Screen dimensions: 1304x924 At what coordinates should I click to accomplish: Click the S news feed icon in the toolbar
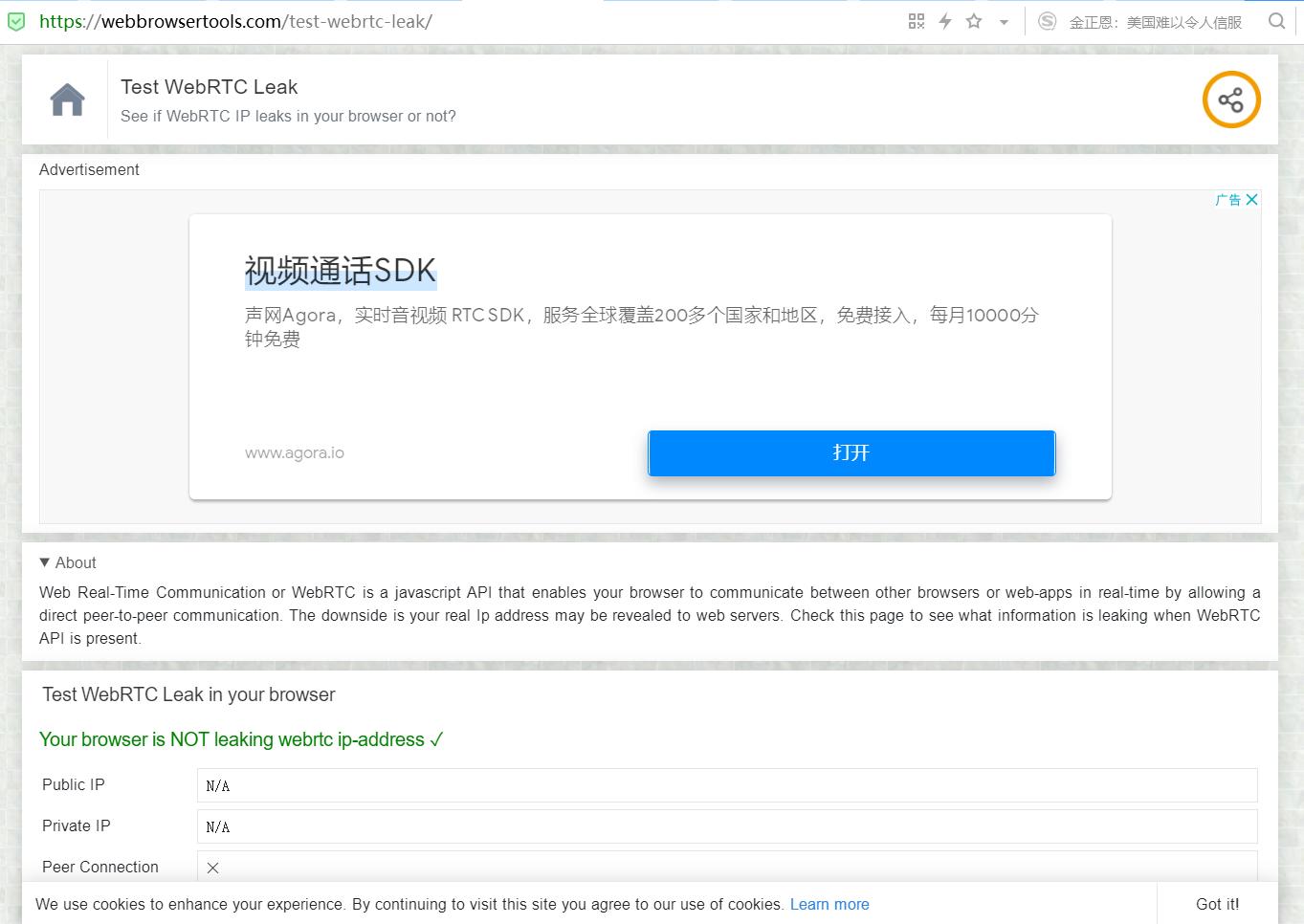coord(1049,20)
